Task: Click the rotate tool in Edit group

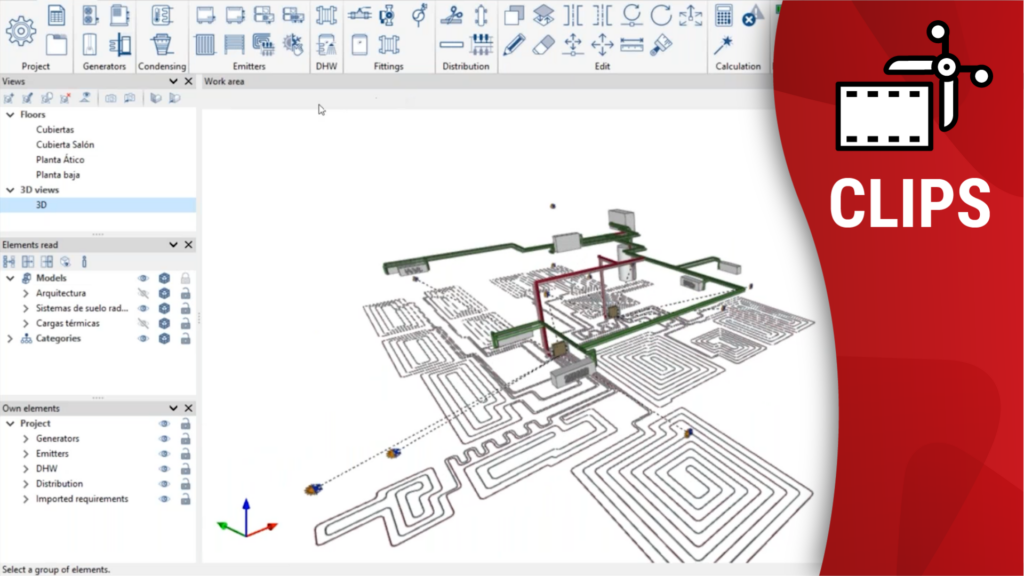Action: [x=661, y=15]
